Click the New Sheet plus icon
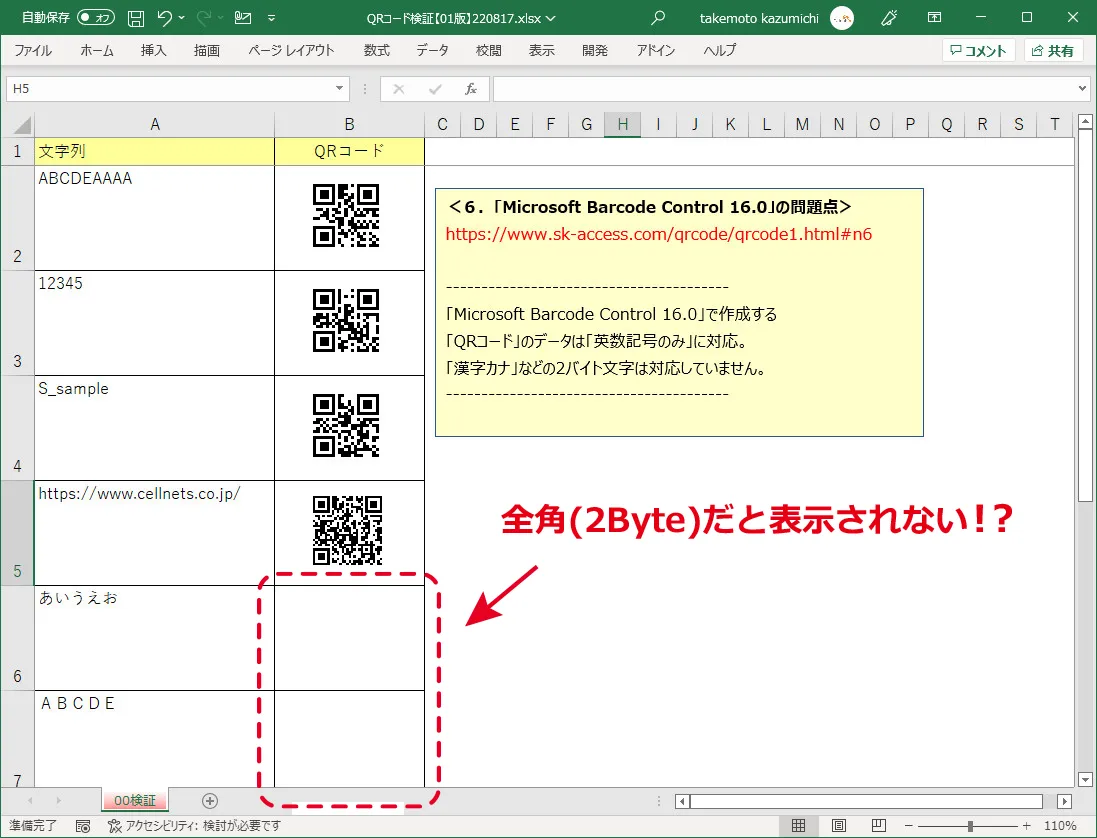The height and width of the screenshot is (838, 1097). (210, 801)
